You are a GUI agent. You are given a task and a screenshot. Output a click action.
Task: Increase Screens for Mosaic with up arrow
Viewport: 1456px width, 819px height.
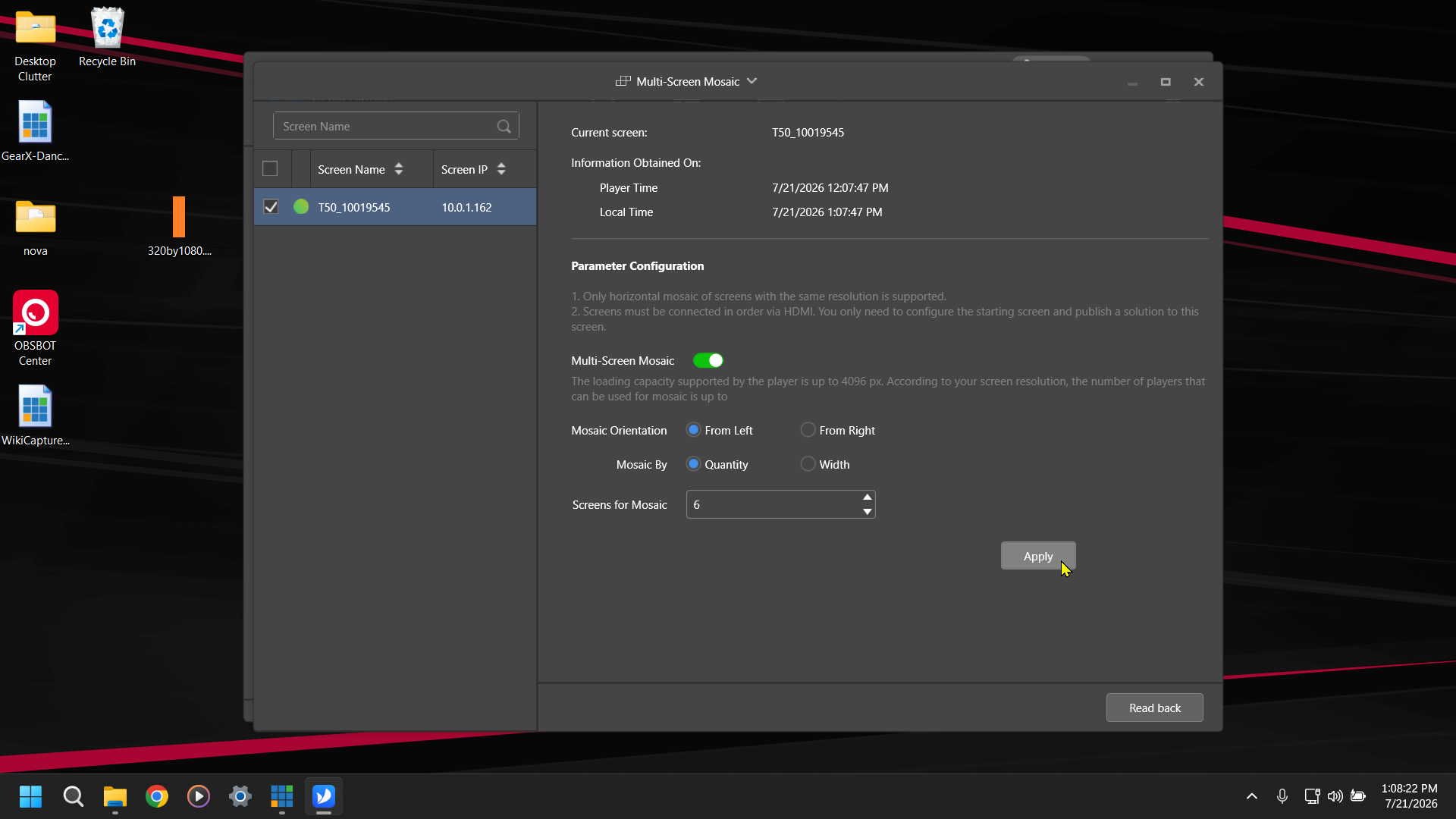click(868, 497)
